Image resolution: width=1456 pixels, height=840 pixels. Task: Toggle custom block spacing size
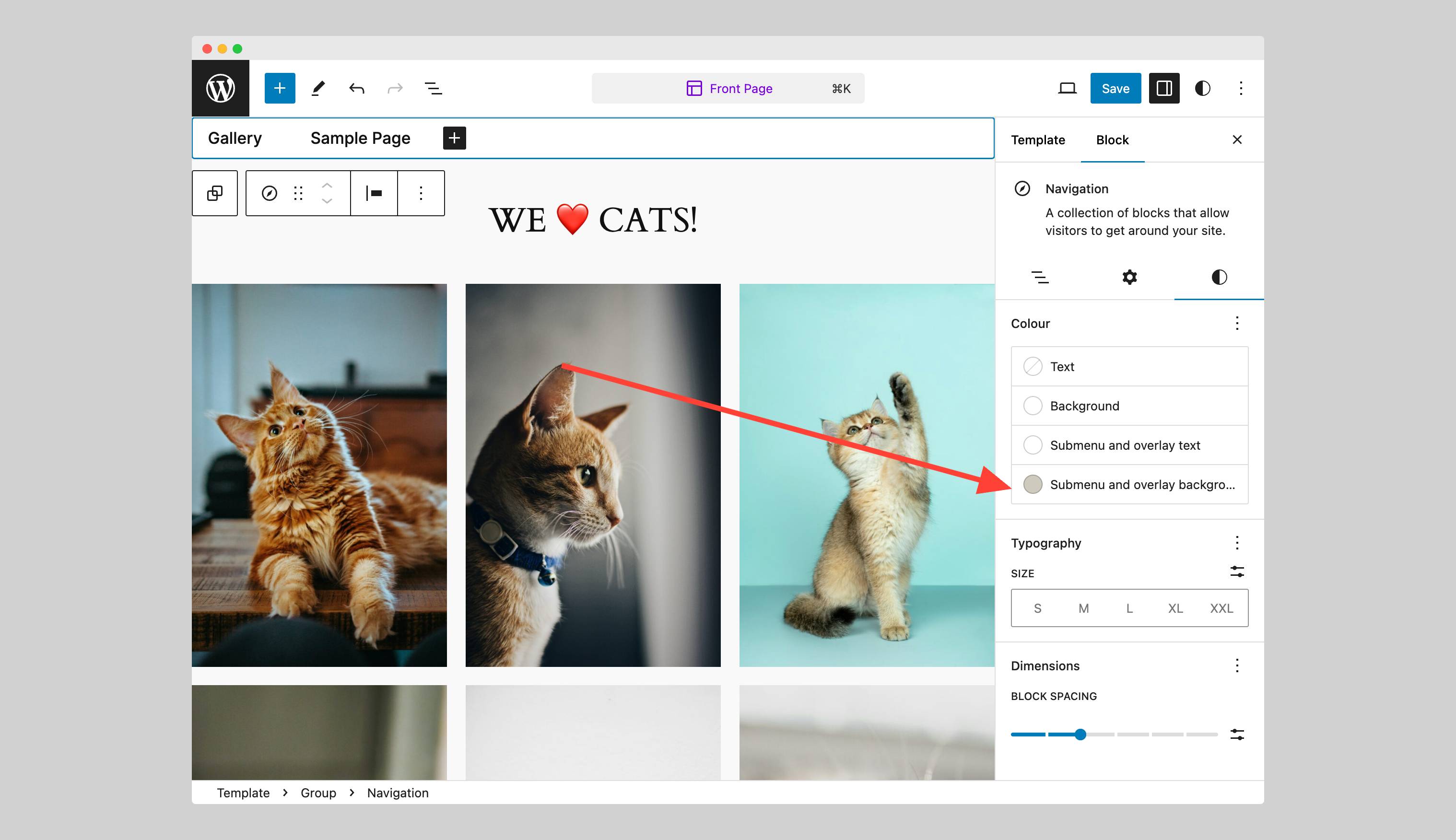1237,735
